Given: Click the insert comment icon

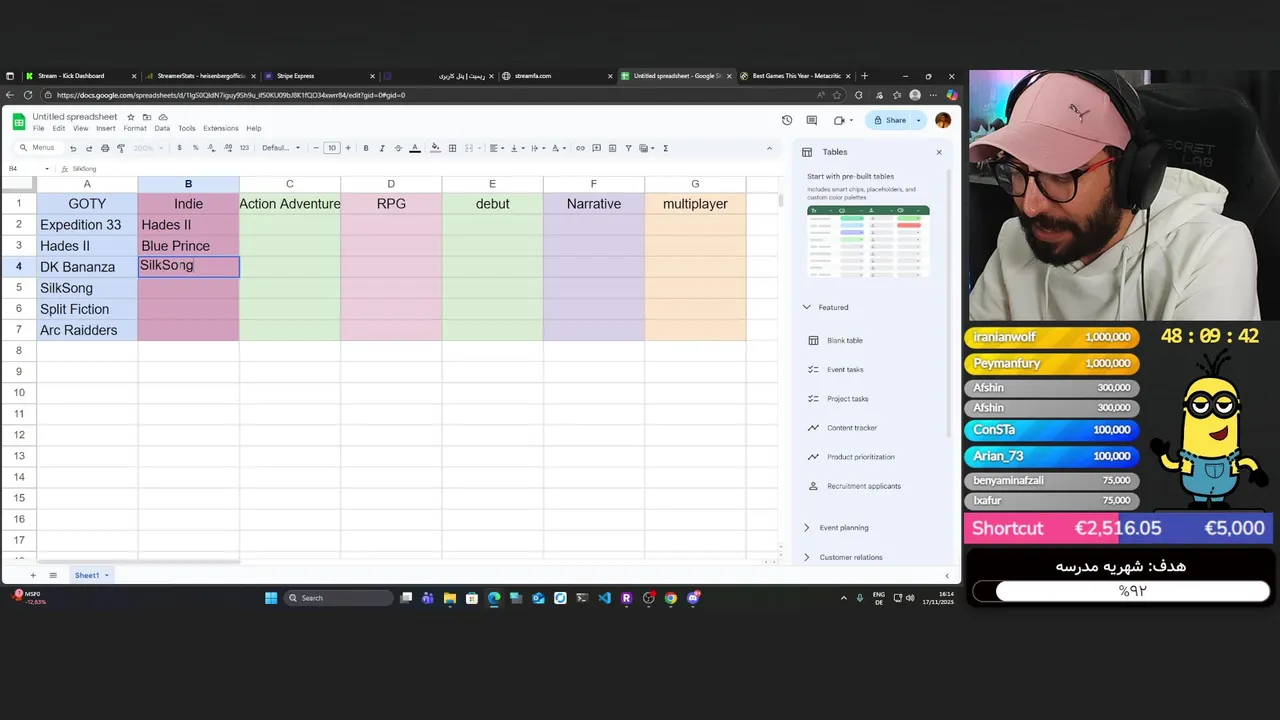Looking at the screenshot, I should pyautogui.click(x=596, y=148).
